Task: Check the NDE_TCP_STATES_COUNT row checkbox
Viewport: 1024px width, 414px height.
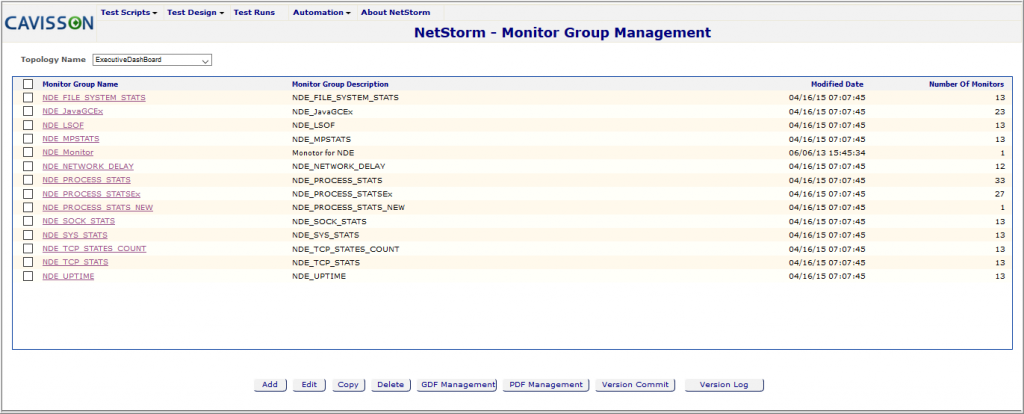Action: [28, 249]
